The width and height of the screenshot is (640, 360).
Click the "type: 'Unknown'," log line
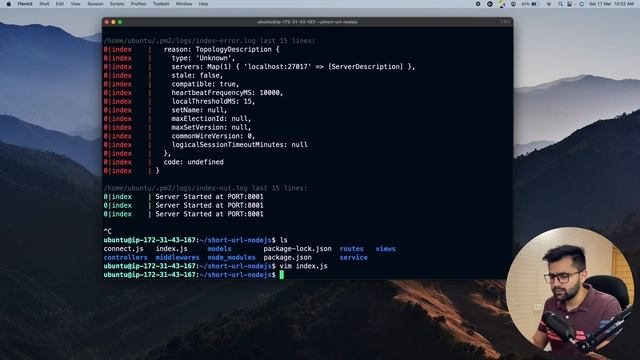coord(203,58)
